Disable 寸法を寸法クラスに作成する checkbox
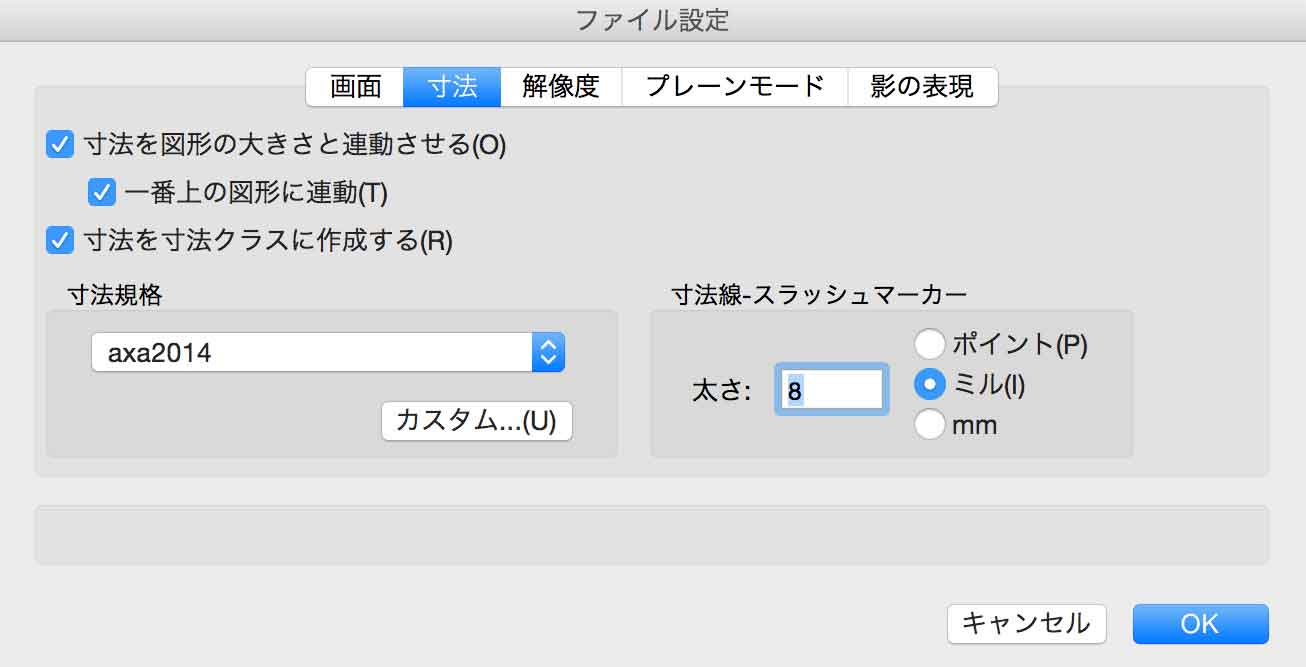This screenshot has width=1306, height=667. 61,241
